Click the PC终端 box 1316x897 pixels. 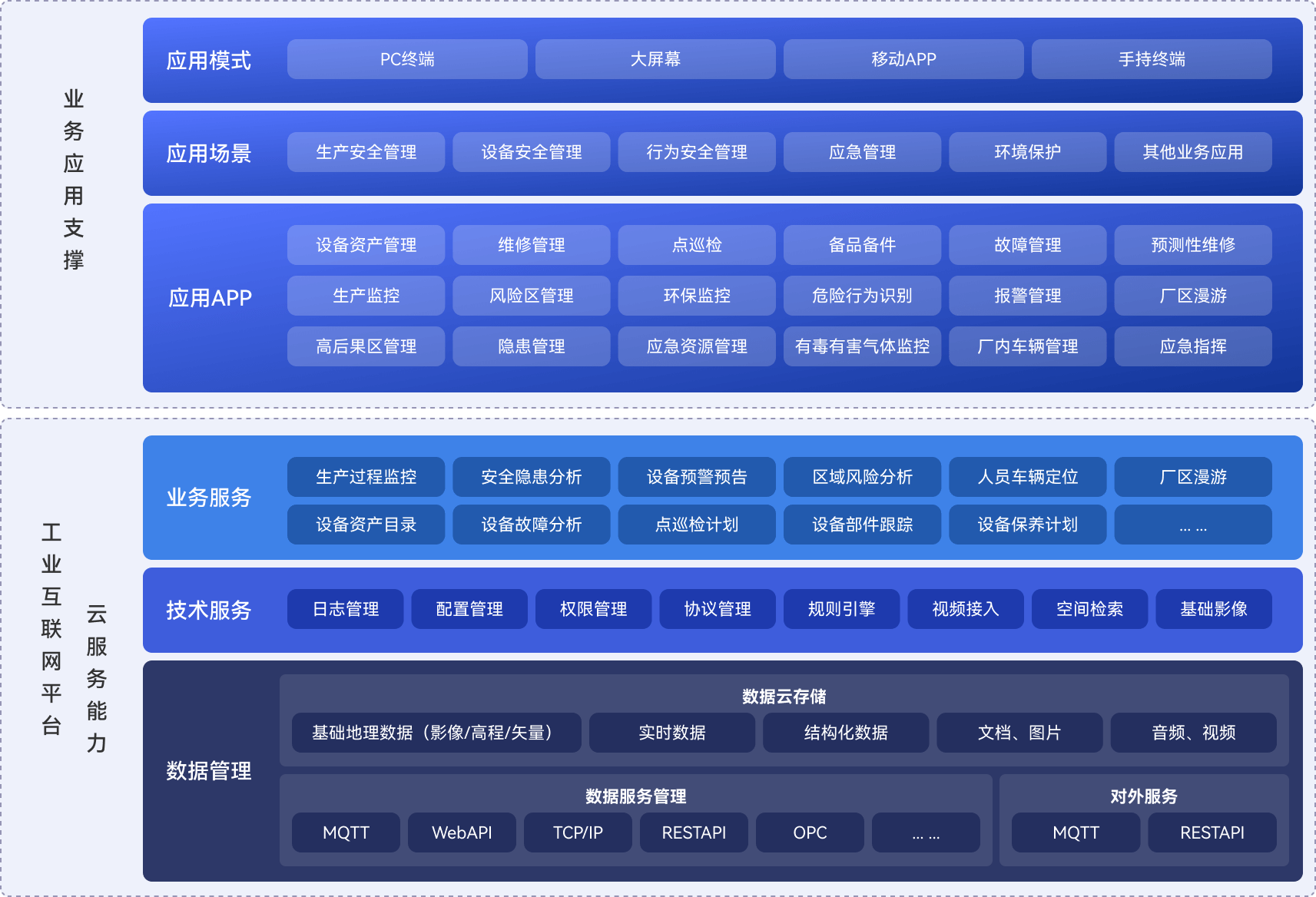coord(407,59)
